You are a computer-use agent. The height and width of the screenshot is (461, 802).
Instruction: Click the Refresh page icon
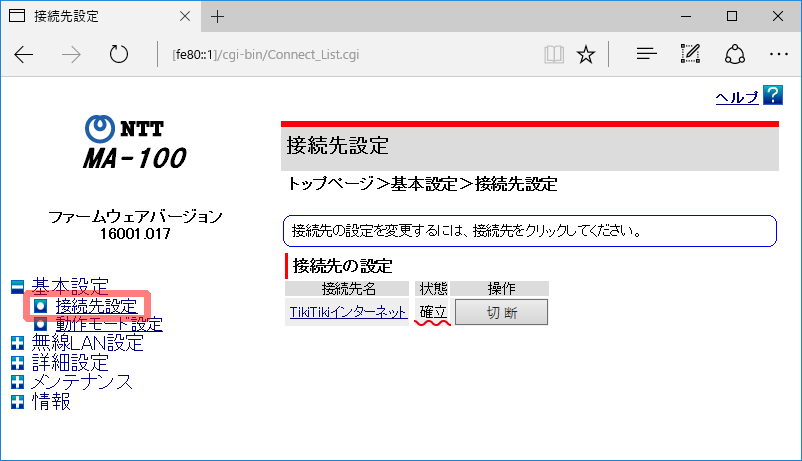(119, 54)
